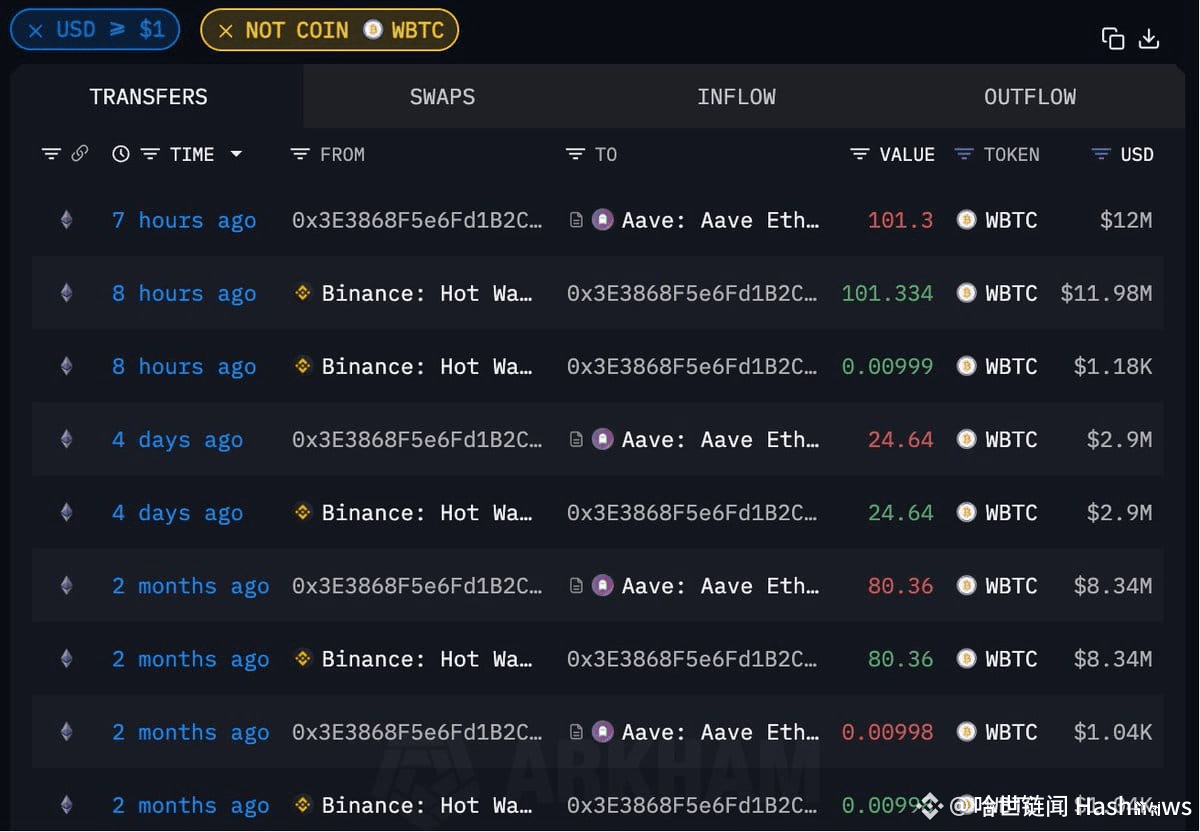1200x832 pixels.
Task: Click Binance logo in green 24.64 row
Action: coord(303,512)
